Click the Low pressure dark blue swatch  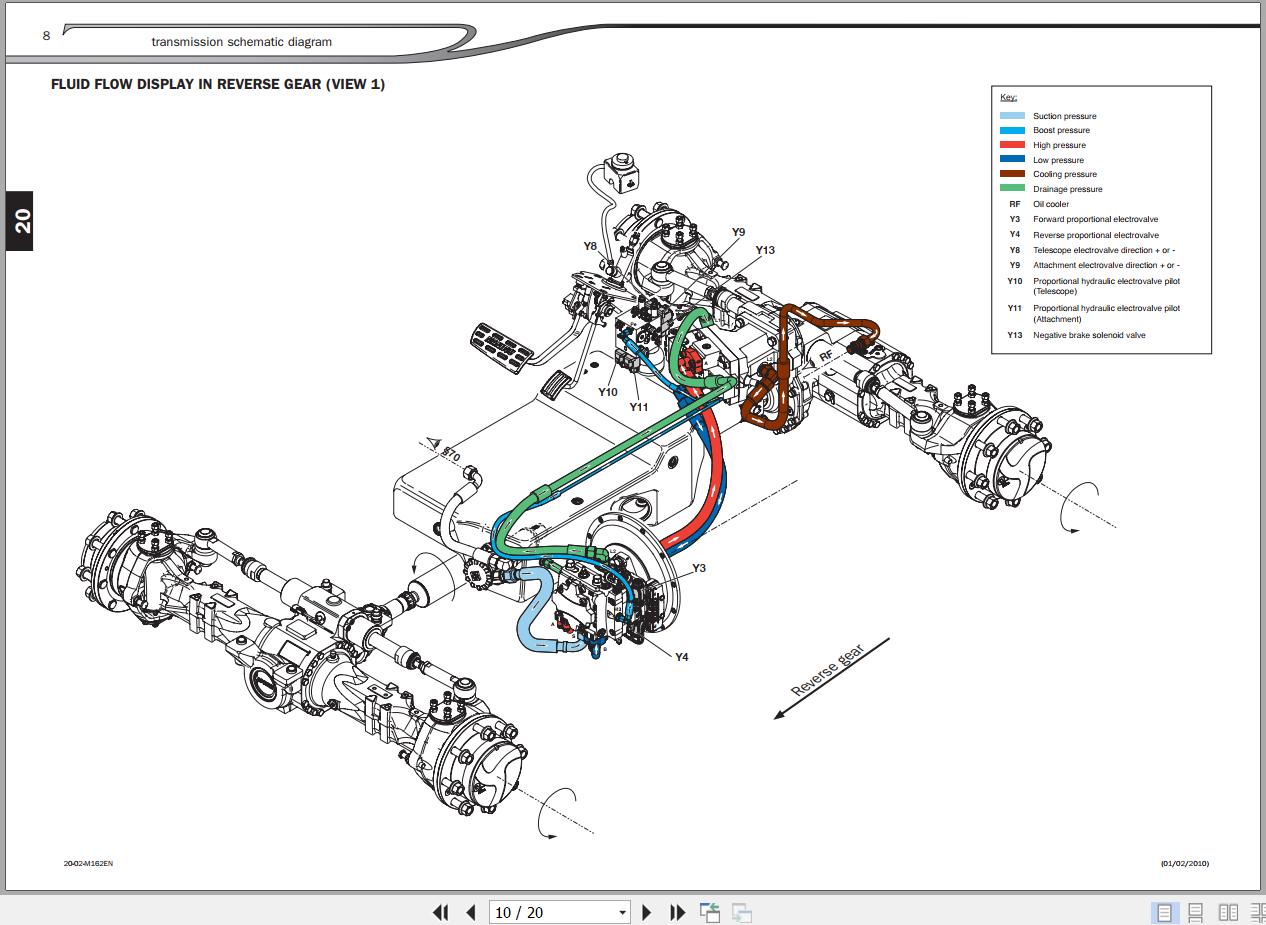[1012, 159]
